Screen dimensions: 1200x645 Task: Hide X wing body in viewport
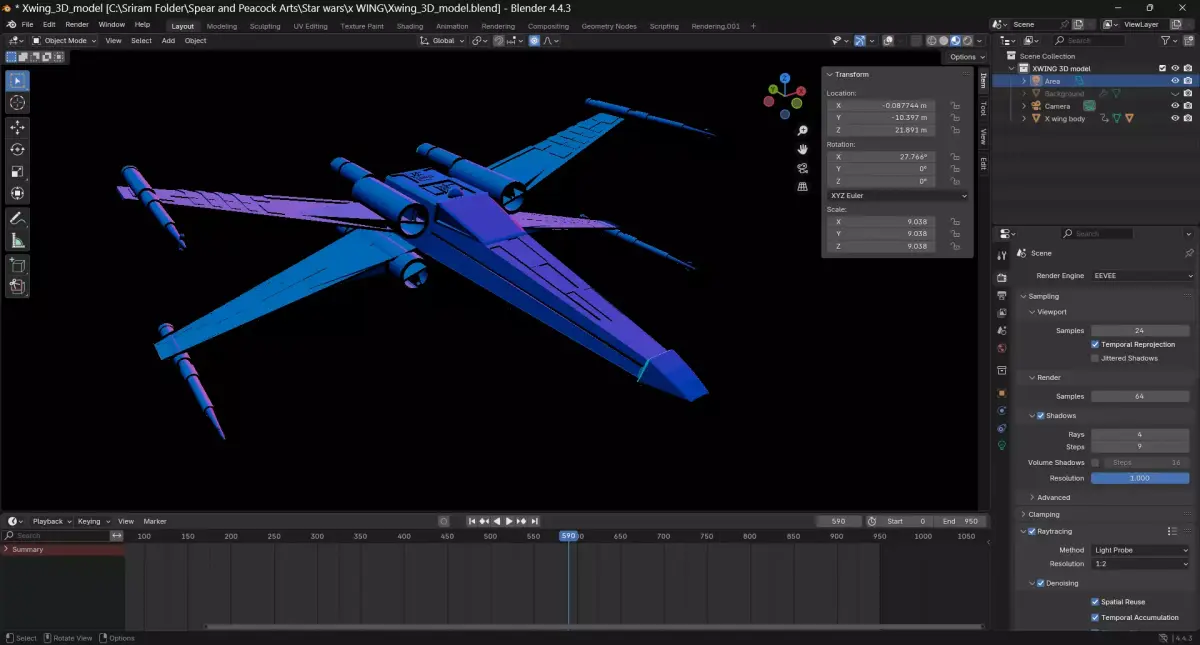pos(1175,118)
